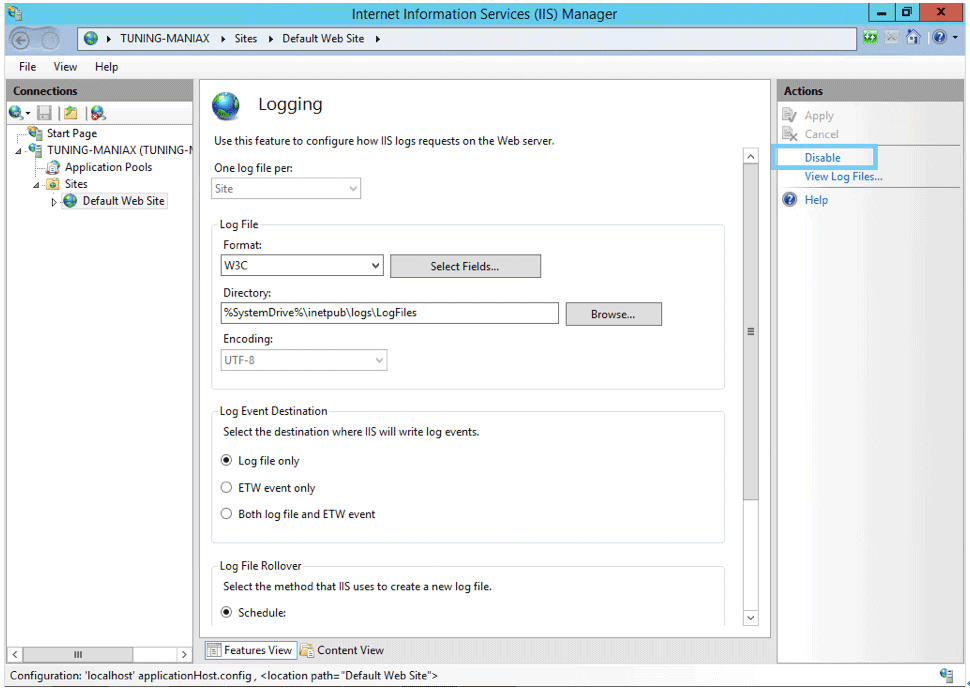Click the Cancel action
This screenshot has height=690, width=970.
(x=822, y=134)
